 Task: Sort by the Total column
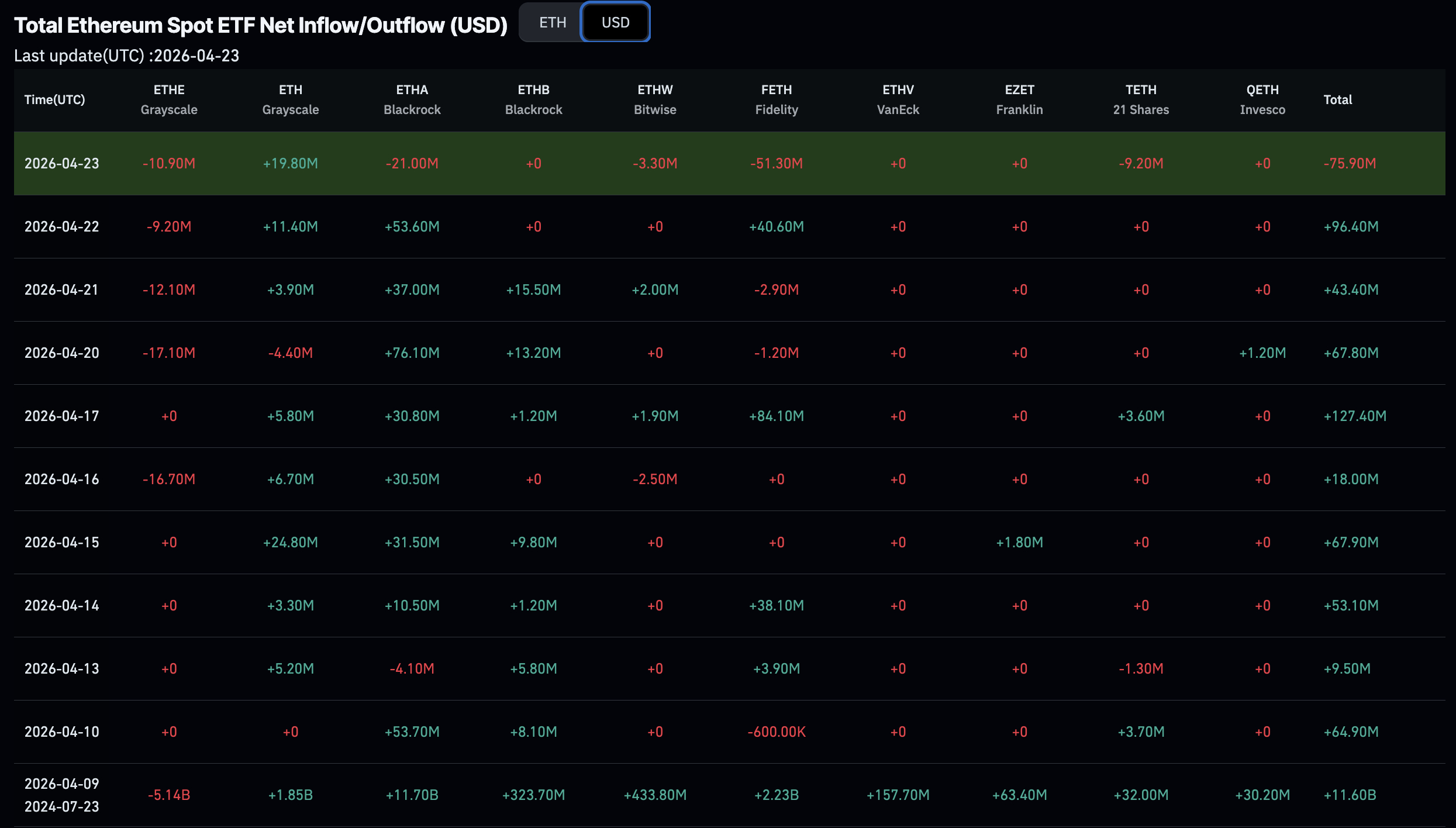1338,99
